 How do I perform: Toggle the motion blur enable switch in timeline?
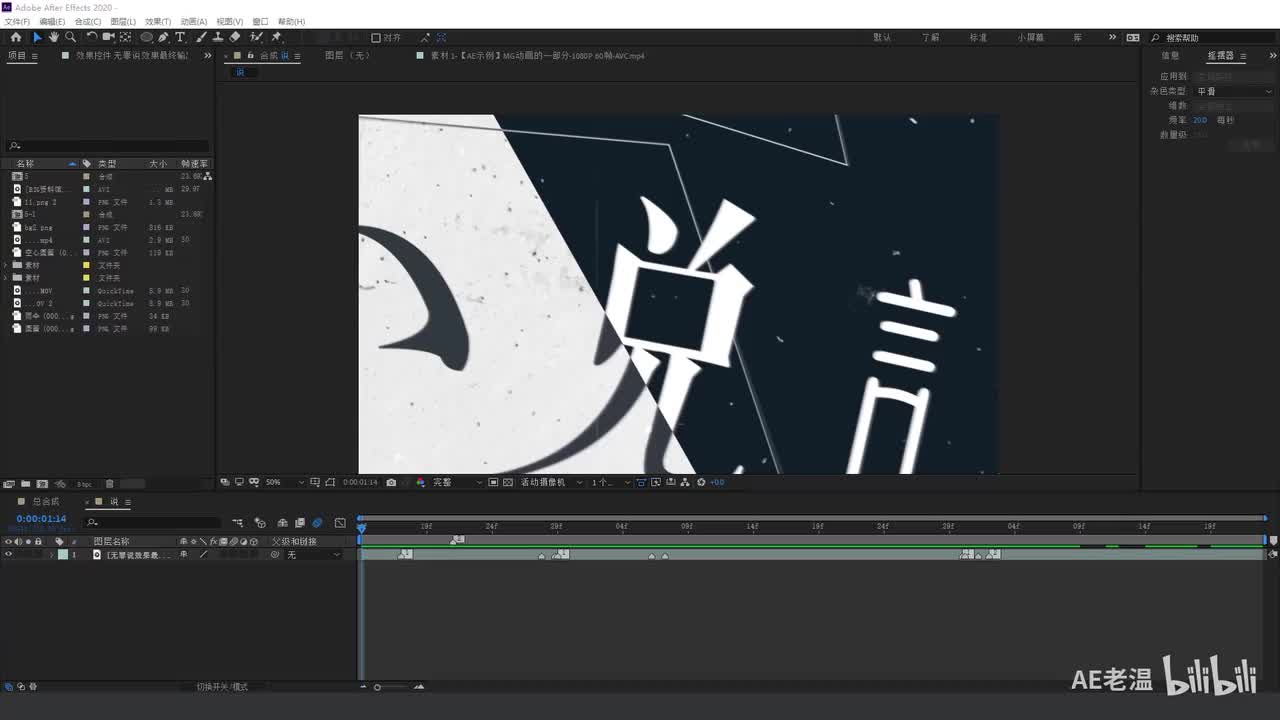pyautogui.click(x=317, y=523)
